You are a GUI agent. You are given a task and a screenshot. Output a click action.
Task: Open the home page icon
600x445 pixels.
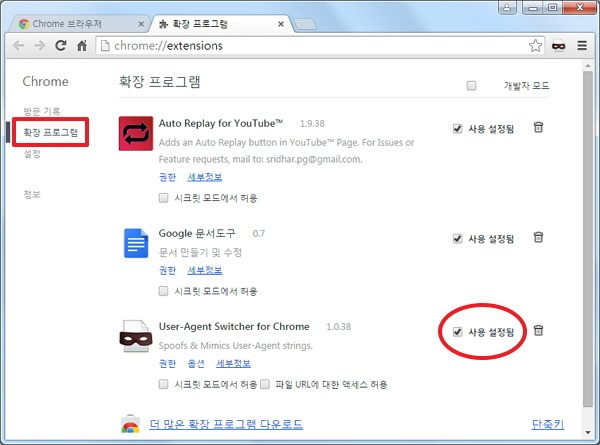[x=82, y=46]
